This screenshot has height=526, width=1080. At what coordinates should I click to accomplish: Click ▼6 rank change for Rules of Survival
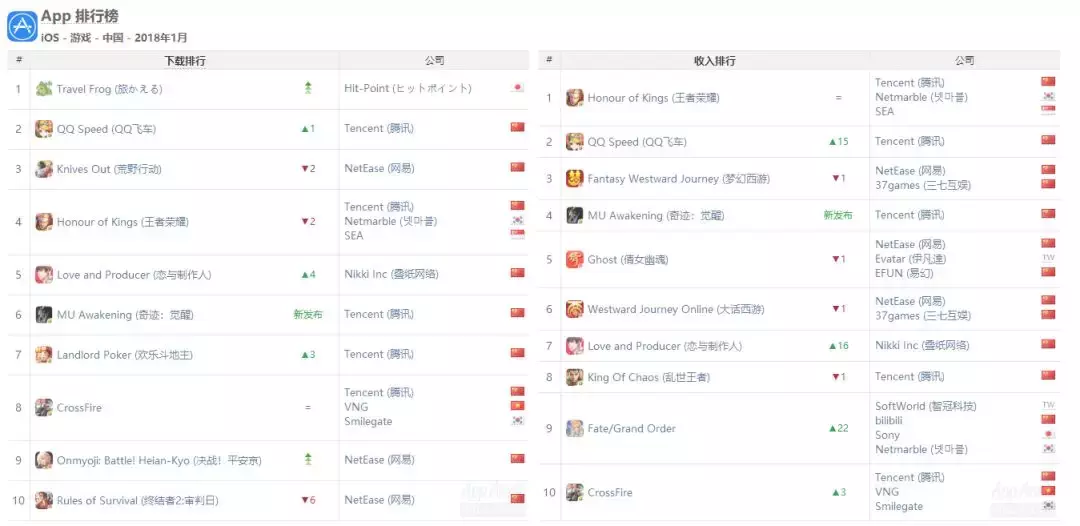pyautogui.click(x=308, y=500)
